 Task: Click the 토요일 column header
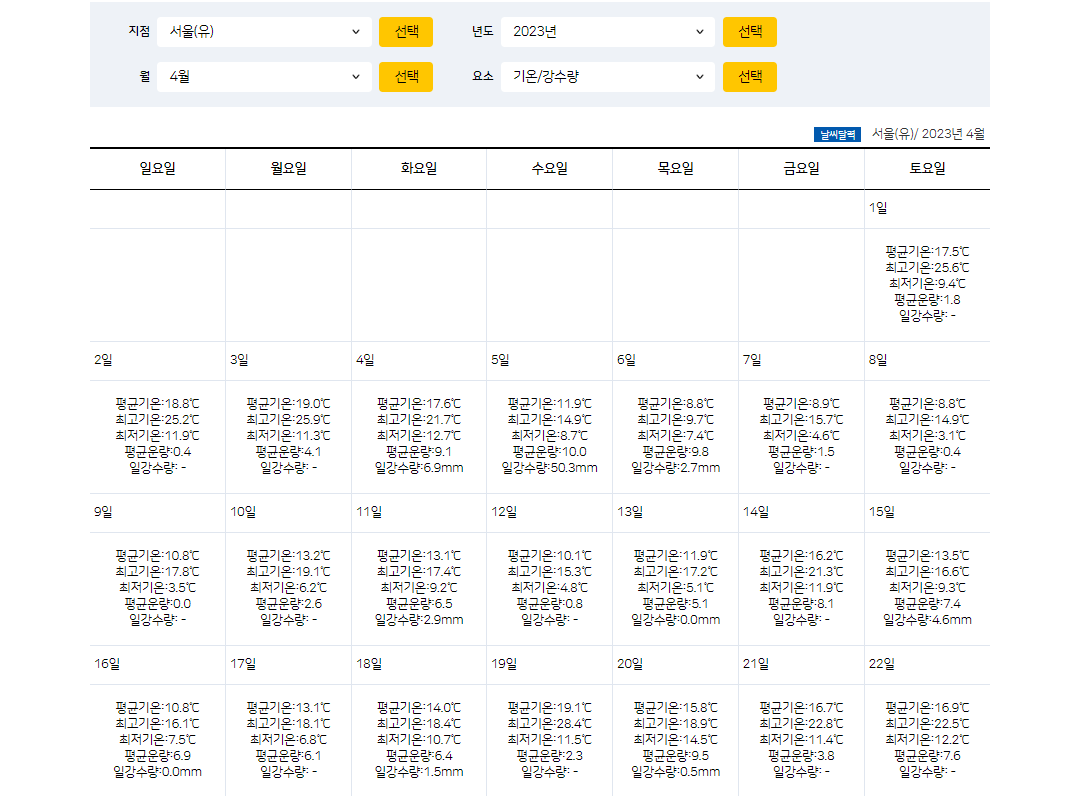pyautogui.click(x=928, y=168)
